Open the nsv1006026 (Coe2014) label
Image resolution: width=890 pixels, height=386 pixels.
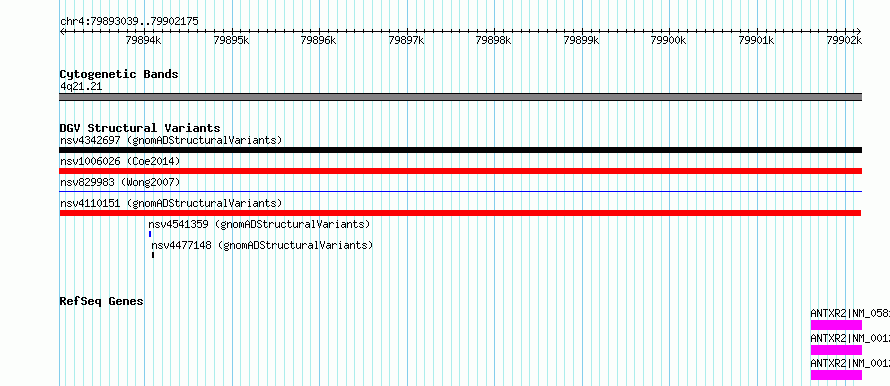(120, 161)
